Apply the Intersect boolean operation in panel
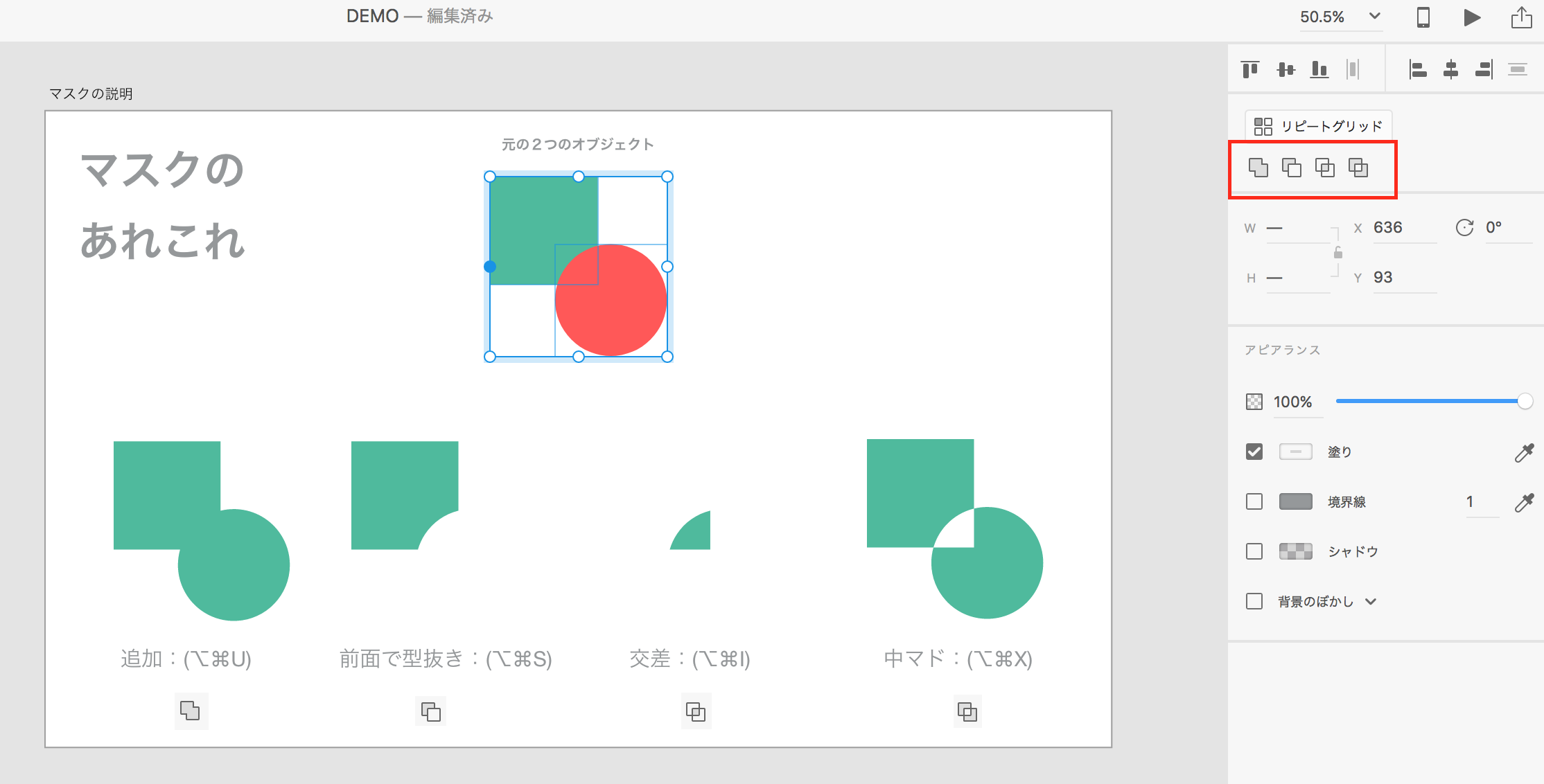The image size is (1544, 784). pyautogui.click(x=1325, y=168)
